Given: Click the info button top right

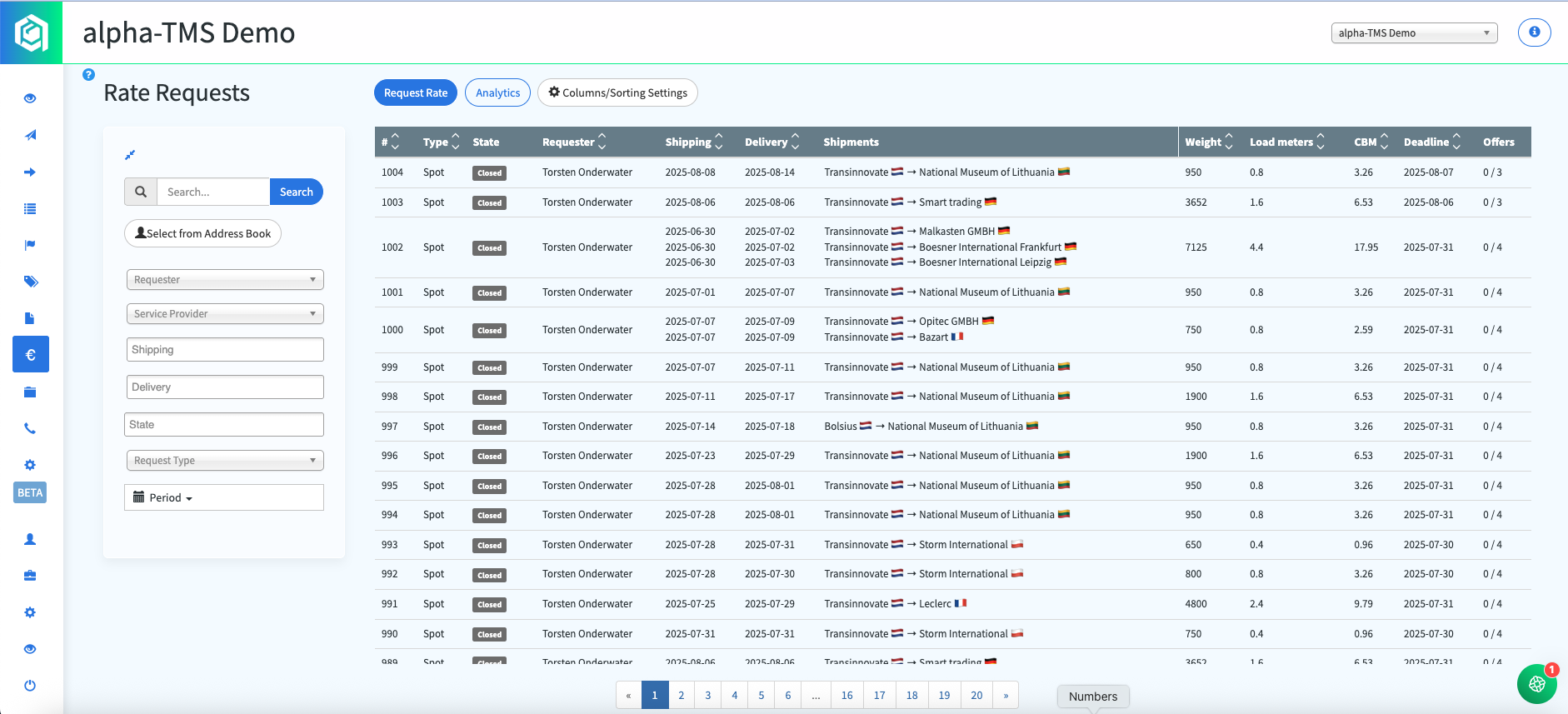Looking at the screenshot, I should coord(1534,32).
